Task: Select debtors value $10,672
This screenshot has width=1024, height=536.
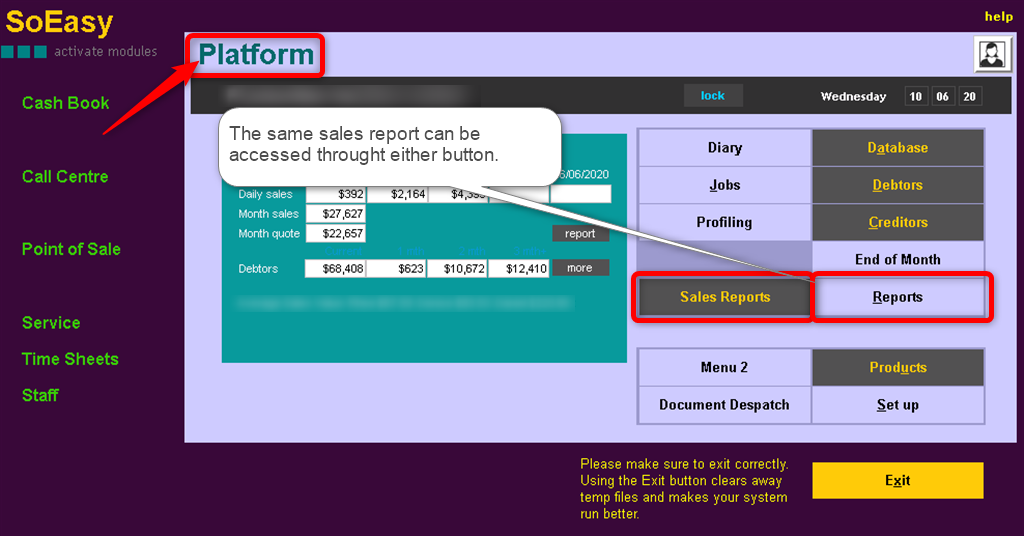Action: [457, 268]
